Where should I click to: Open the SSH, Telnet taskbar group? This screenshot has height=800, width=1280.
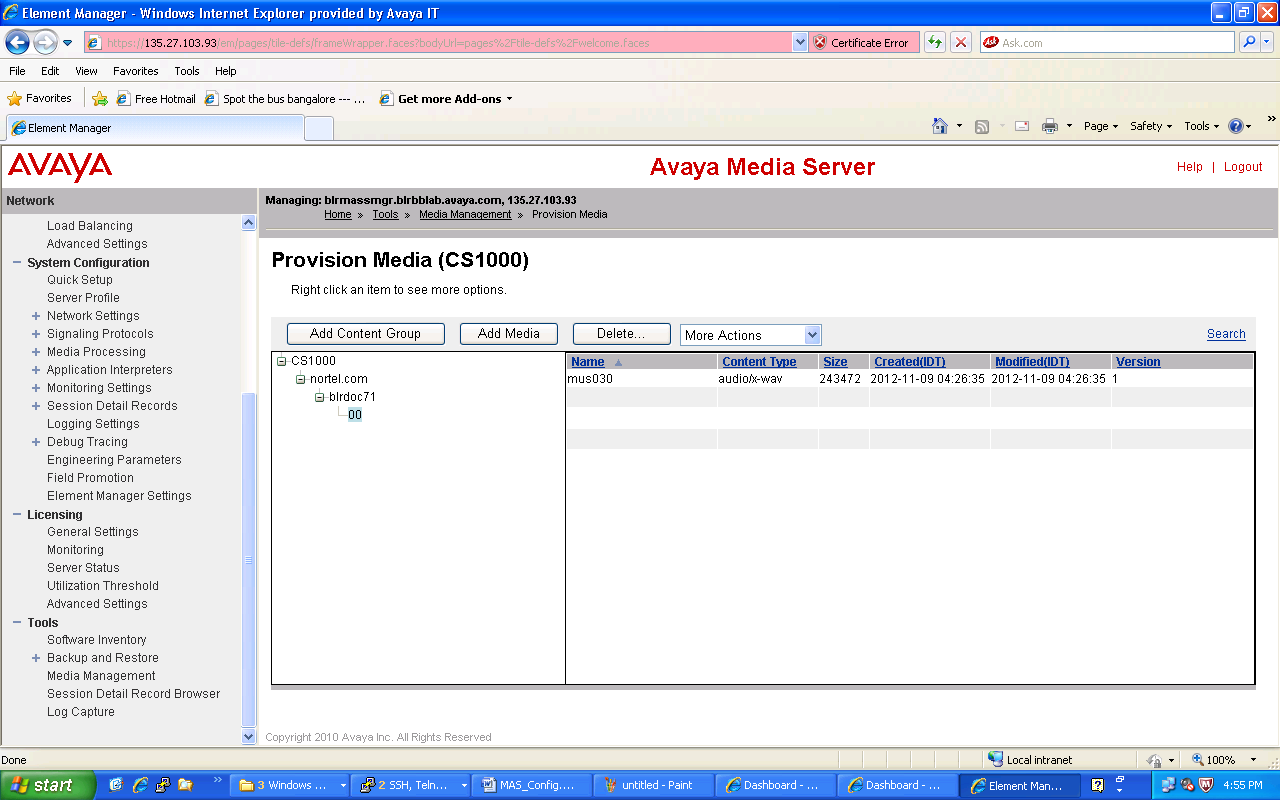coord(412,785)
